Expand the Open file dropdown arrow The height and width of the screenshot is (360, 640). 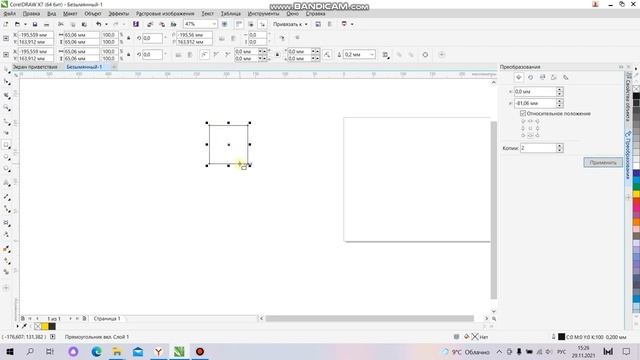(25, 24)
